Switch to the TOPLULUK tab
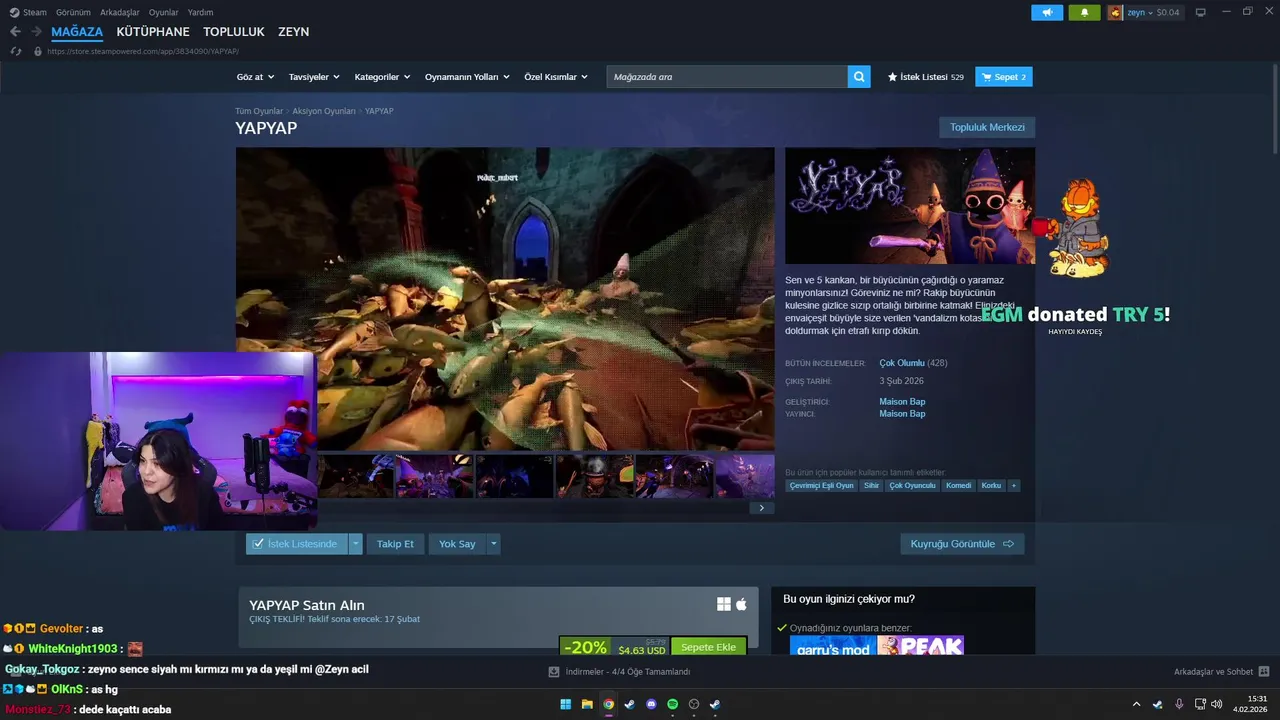This screenshot has height=720, width=1280. tap(234, 32)
